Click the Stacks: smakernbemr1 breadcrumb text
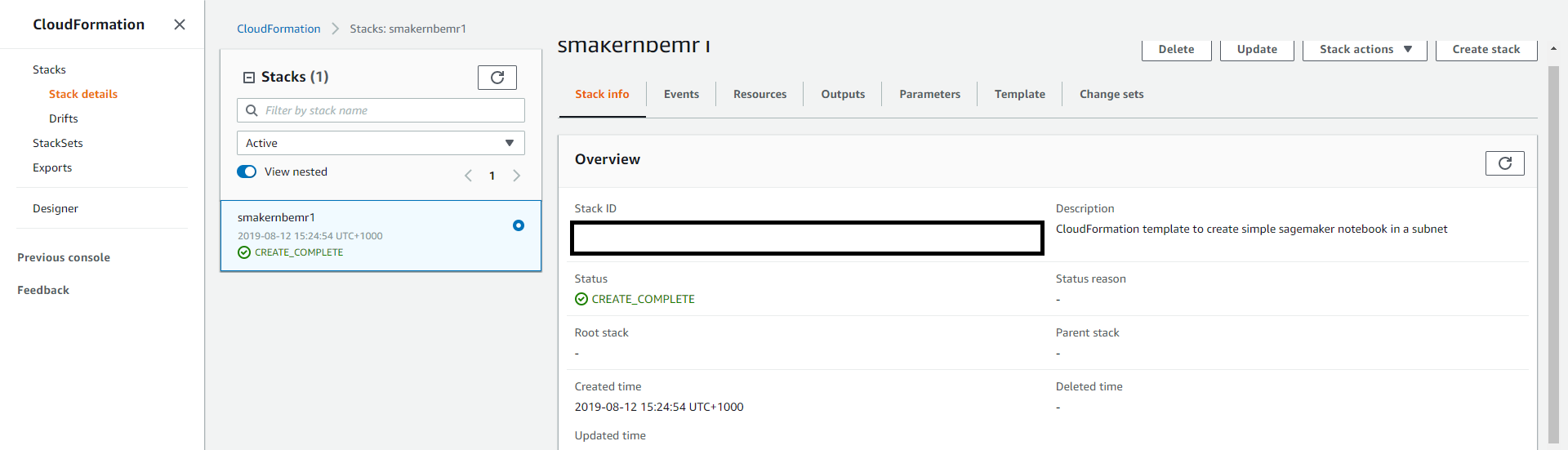This screenshot has width=1568, height=450. point(408,29)
